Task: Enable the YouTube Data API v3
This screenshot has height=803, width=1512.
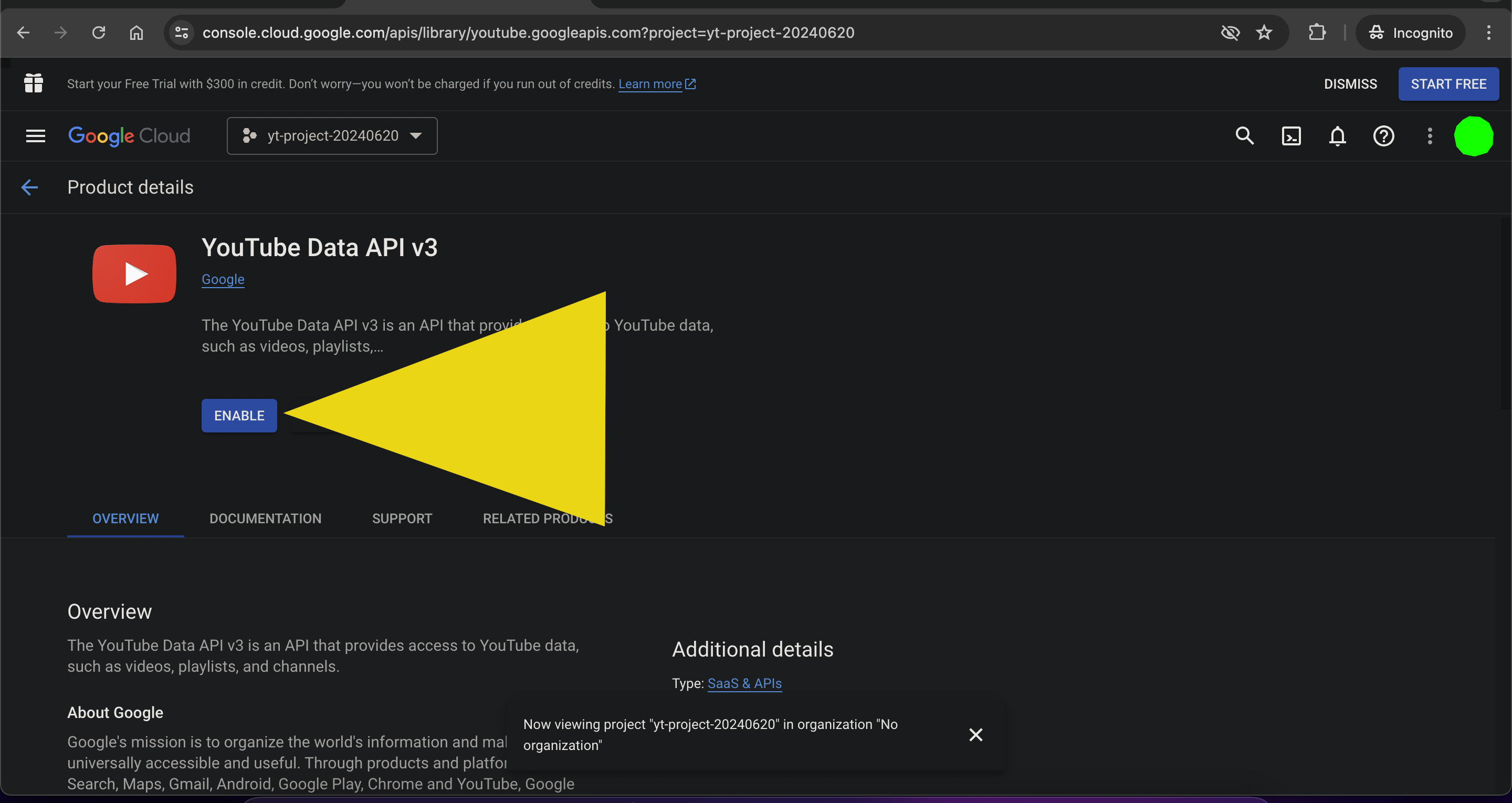Action: point(239,416)
